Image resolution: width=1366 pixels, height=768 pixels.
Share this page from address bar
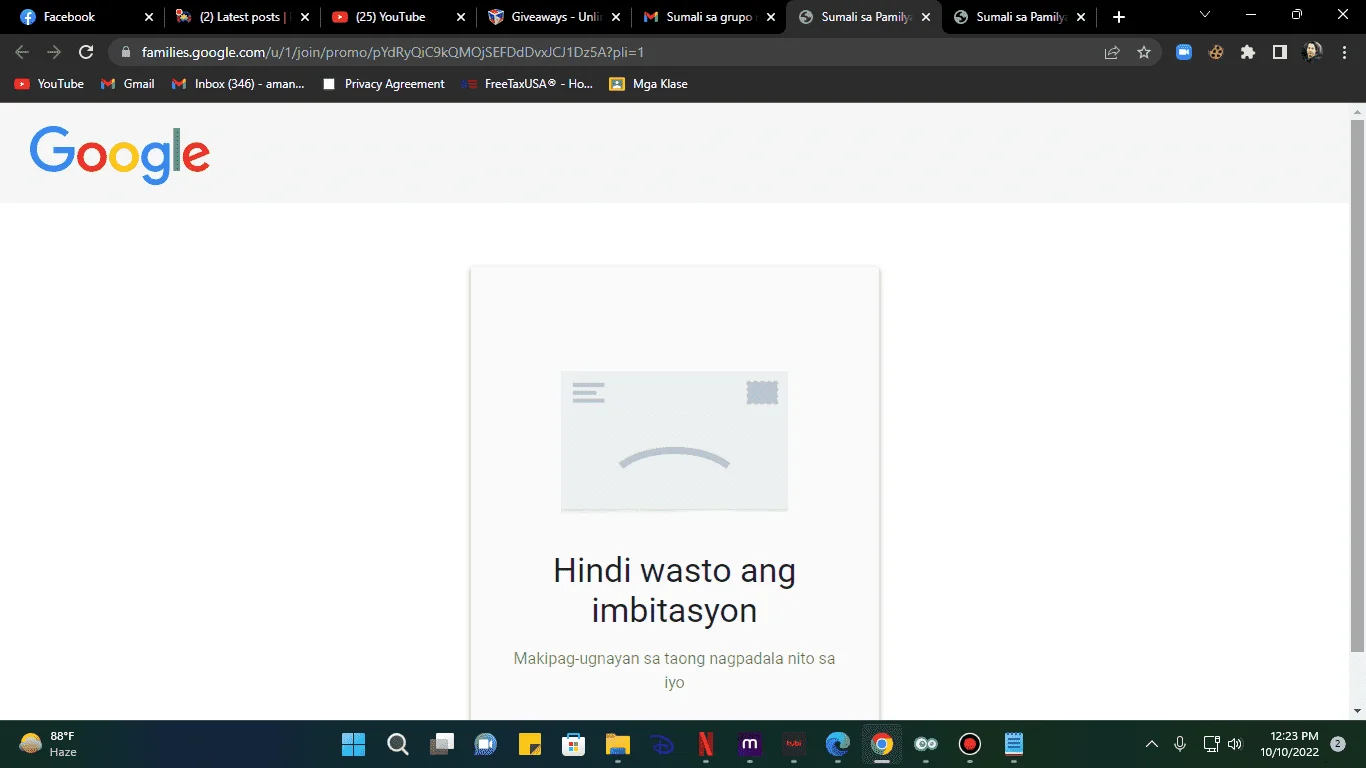click(1112, 52)
